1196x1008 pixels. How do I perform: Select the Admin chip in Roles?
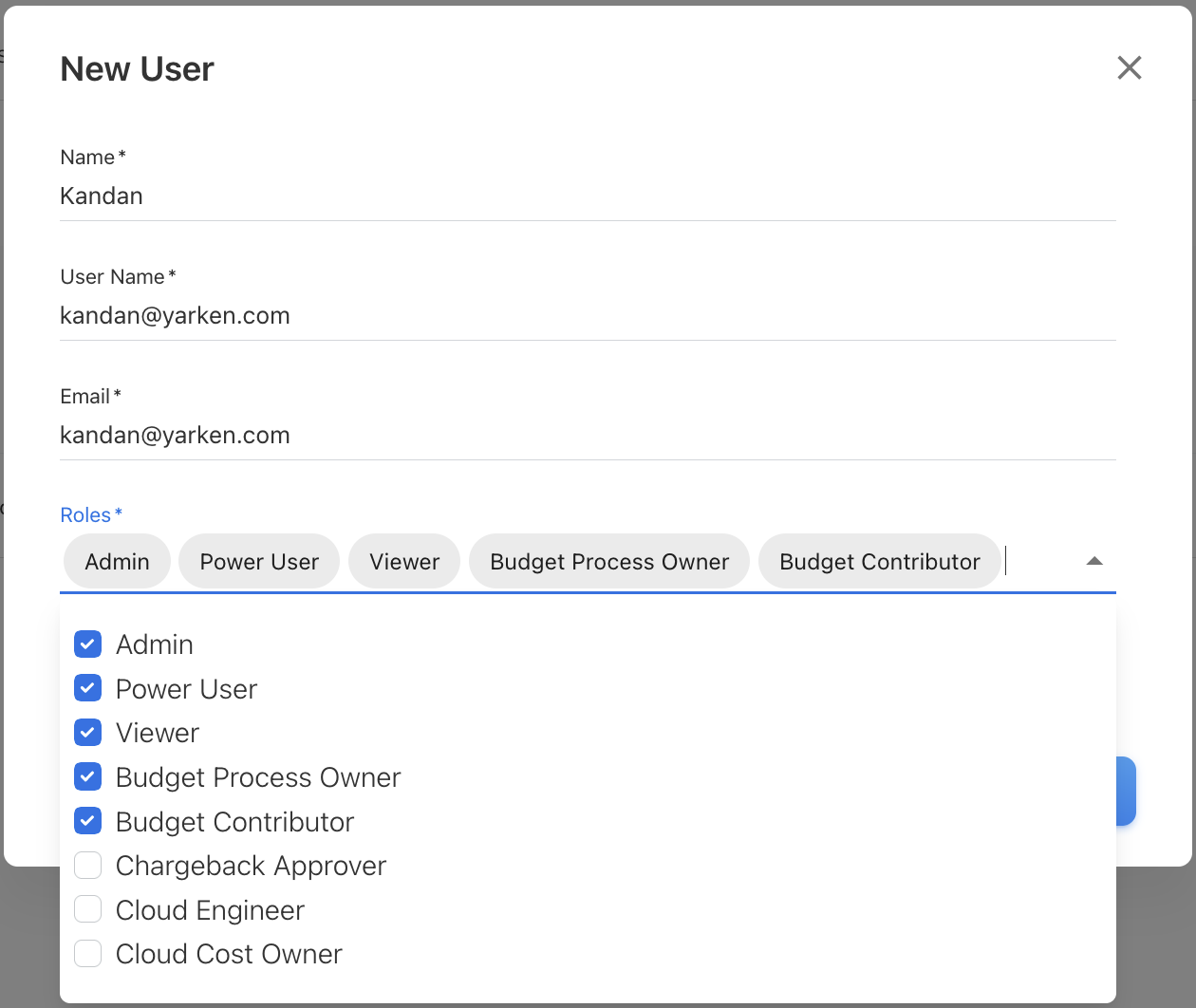click(x=117, y=562)
